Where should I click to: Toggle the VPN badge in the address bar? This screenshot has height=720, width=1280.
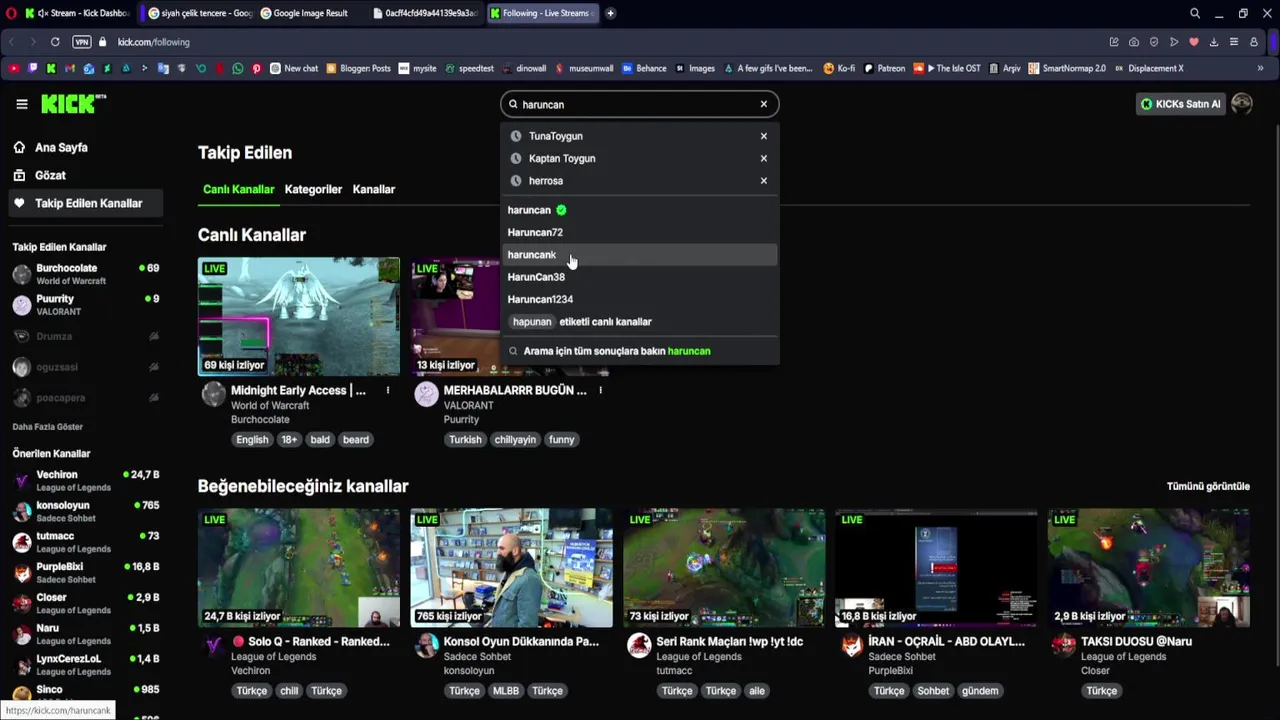tap(82, 42)
